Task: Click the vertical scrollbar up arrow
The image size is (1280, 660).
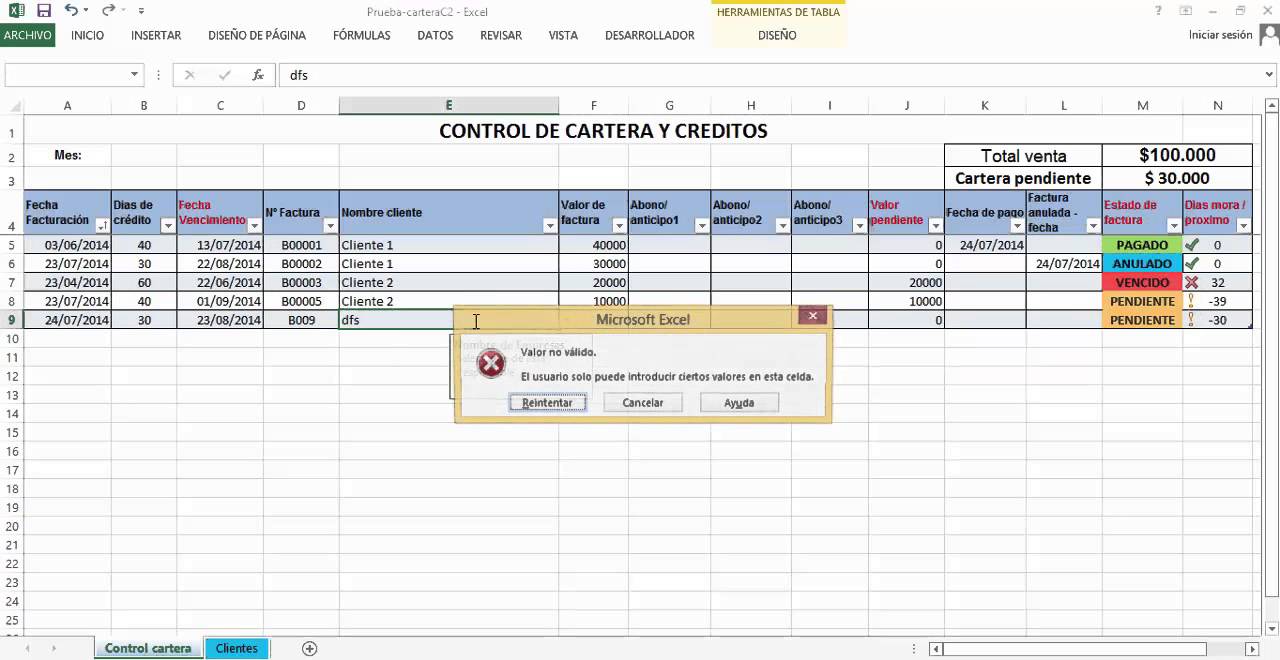Action: [1271, 104]
